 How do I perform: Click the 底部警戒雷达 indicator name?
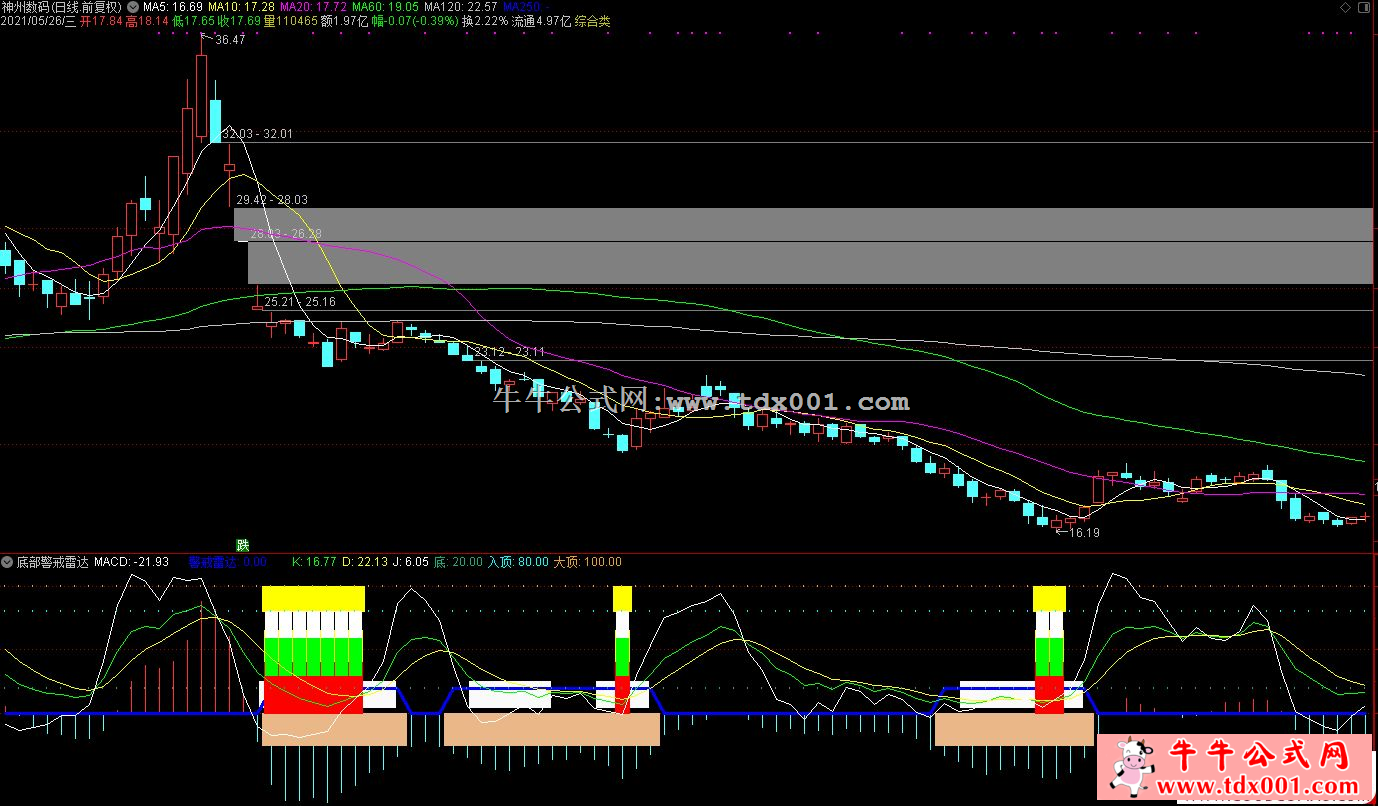[x=52, y=562]
